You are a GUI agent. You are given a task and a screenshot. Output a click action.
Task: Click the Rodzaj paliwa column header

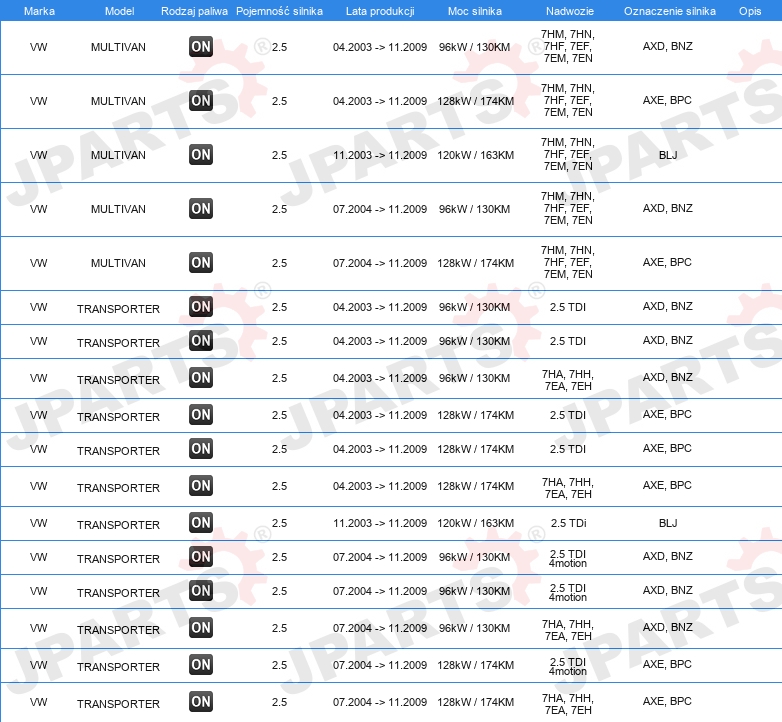(x=194, y=11)
